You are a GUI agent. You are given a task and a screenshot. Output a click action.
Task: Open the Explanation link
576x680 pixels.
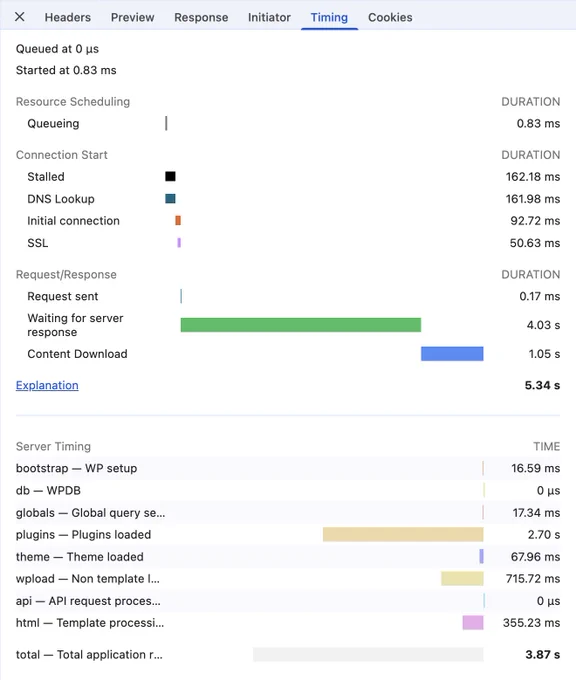[47, 385]
